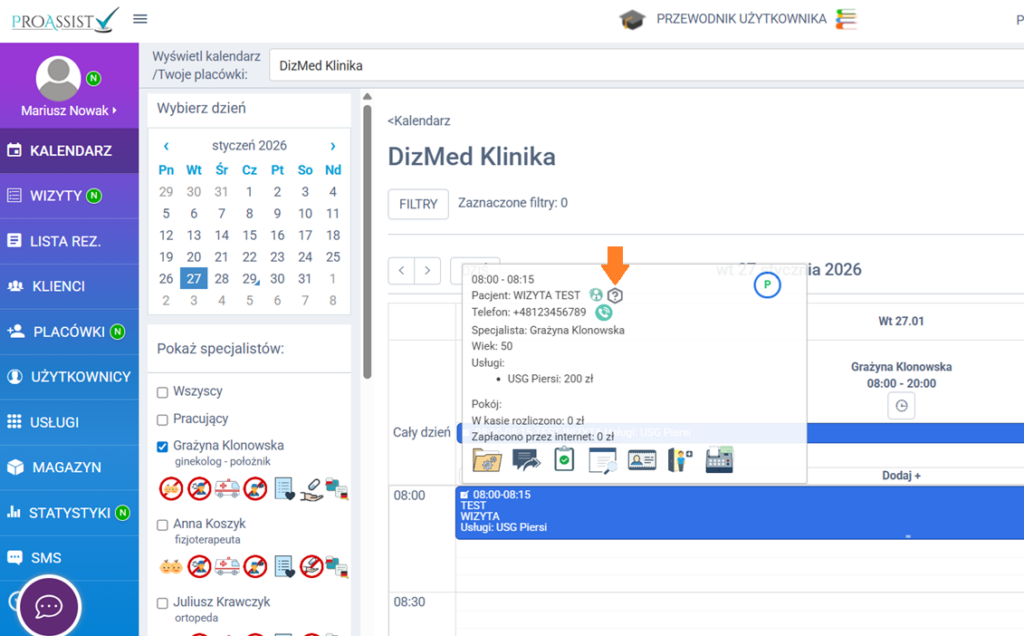Click the patient ID card icon
The width and height of the screenshot is (1024, 636).
642,460
